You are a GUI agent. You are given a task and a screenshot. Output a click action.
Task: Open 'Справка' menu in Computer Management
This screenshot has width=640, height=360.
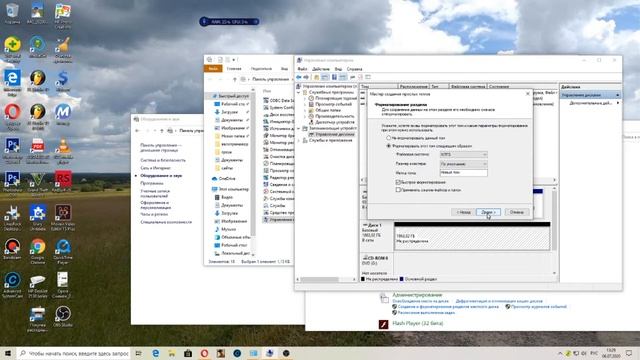coord(354,69)
